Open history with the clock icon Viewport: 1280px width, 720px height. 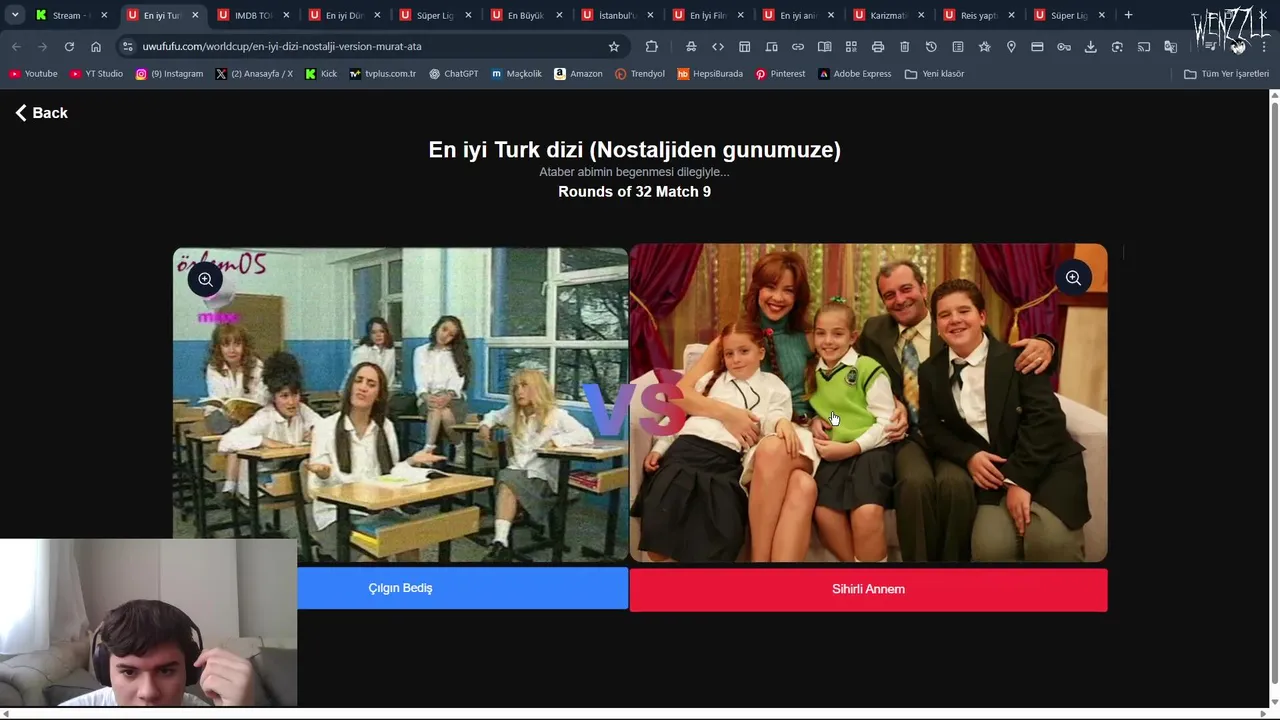click(931, 46)
